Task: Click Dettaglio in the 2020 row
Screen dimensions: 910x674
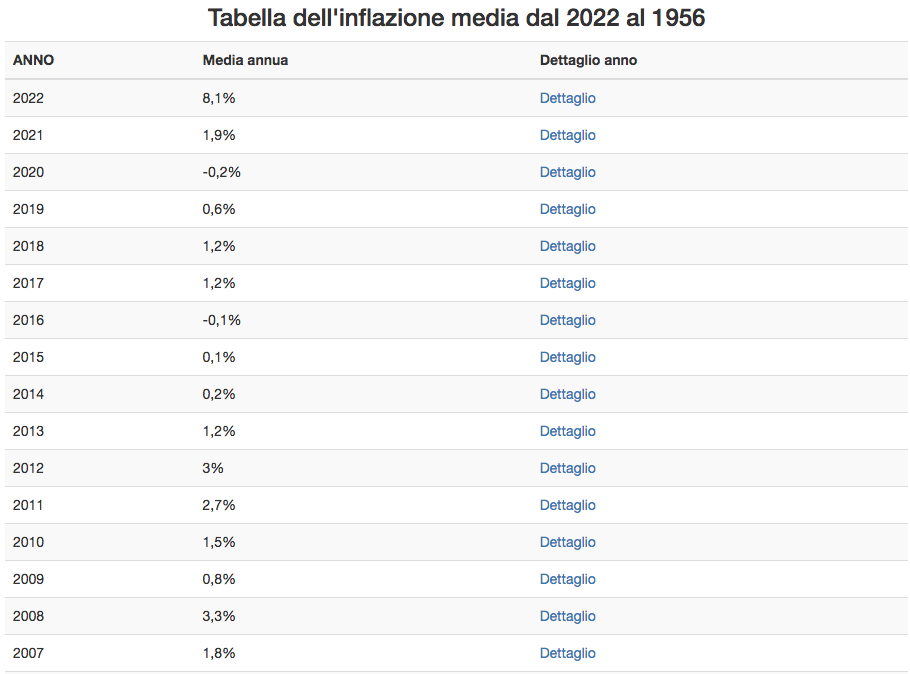Action: [x=568, y=172]
